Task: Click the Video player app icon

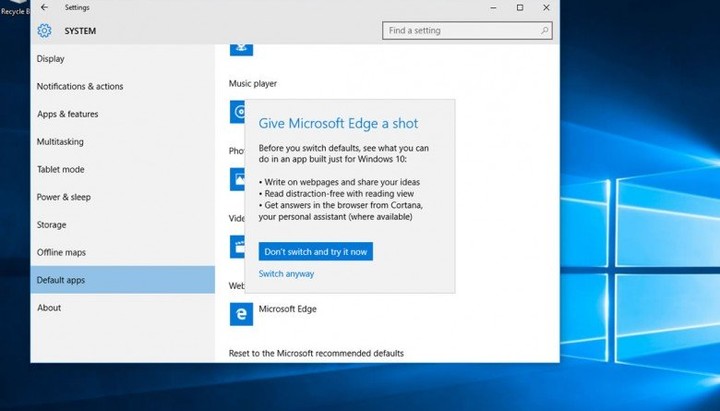Action: [236, 246]
